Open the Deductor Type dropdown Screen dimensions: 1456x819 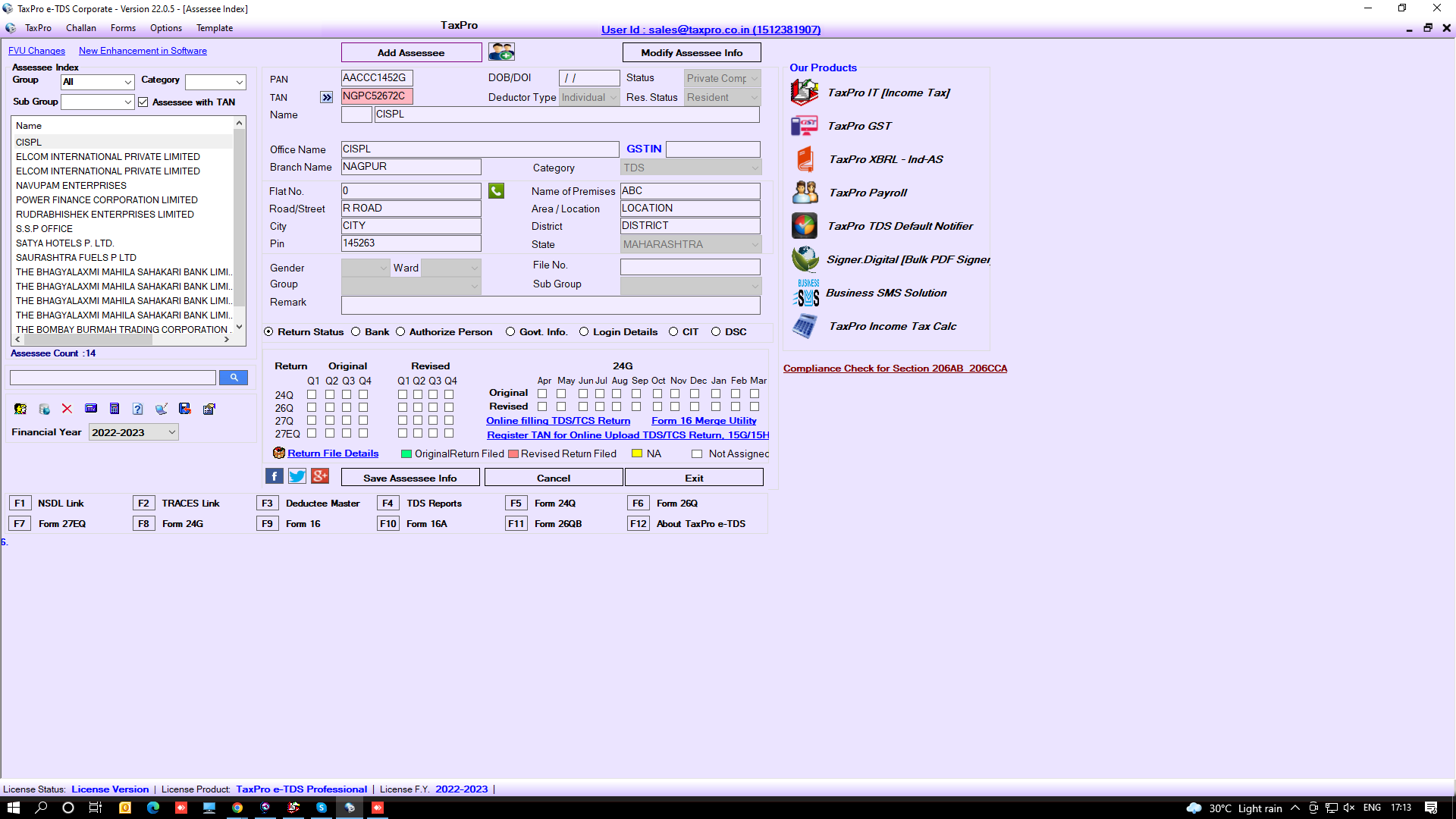tap(589, 97)
